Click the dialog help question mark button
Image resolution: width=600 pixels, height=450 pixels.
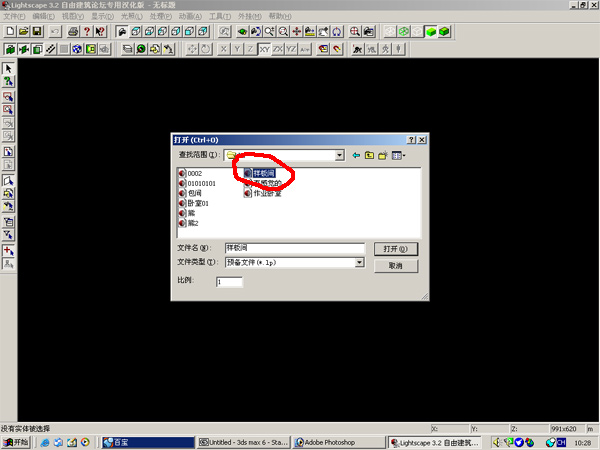[x=411, y=140]
